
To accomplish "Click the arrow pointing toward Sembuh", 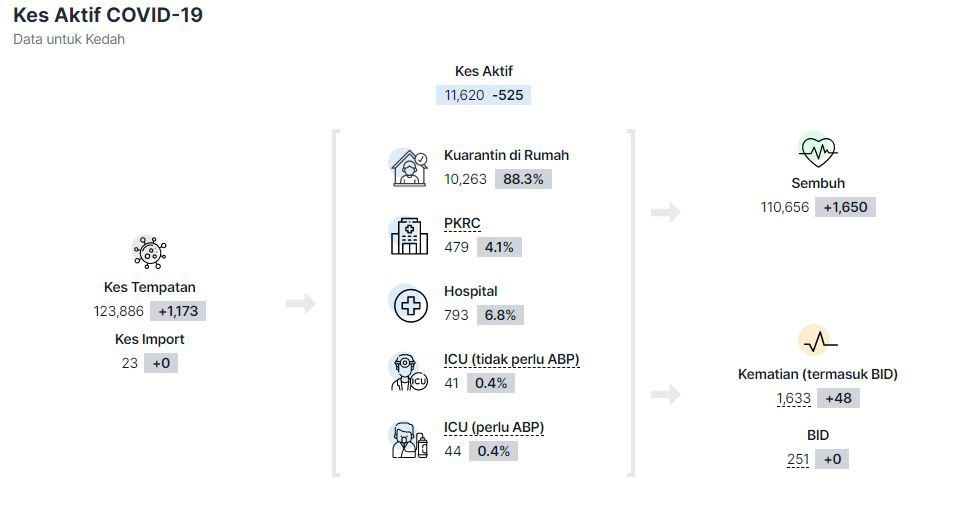I will pyautogui.click(x=665, y=212).
